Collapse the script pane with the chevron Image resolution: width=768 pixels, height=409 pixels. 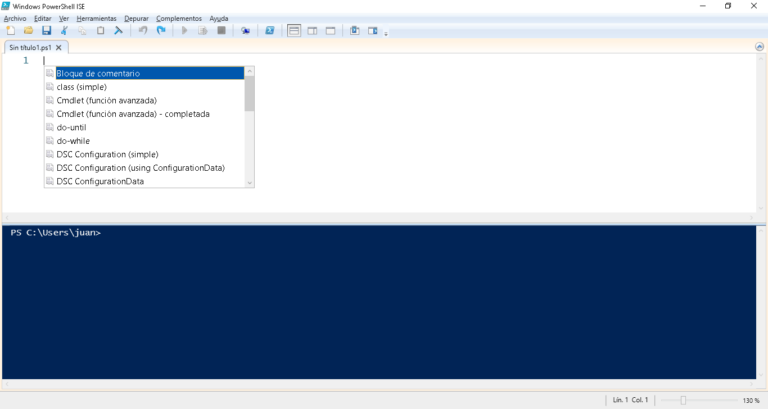[x=759, y=47]
